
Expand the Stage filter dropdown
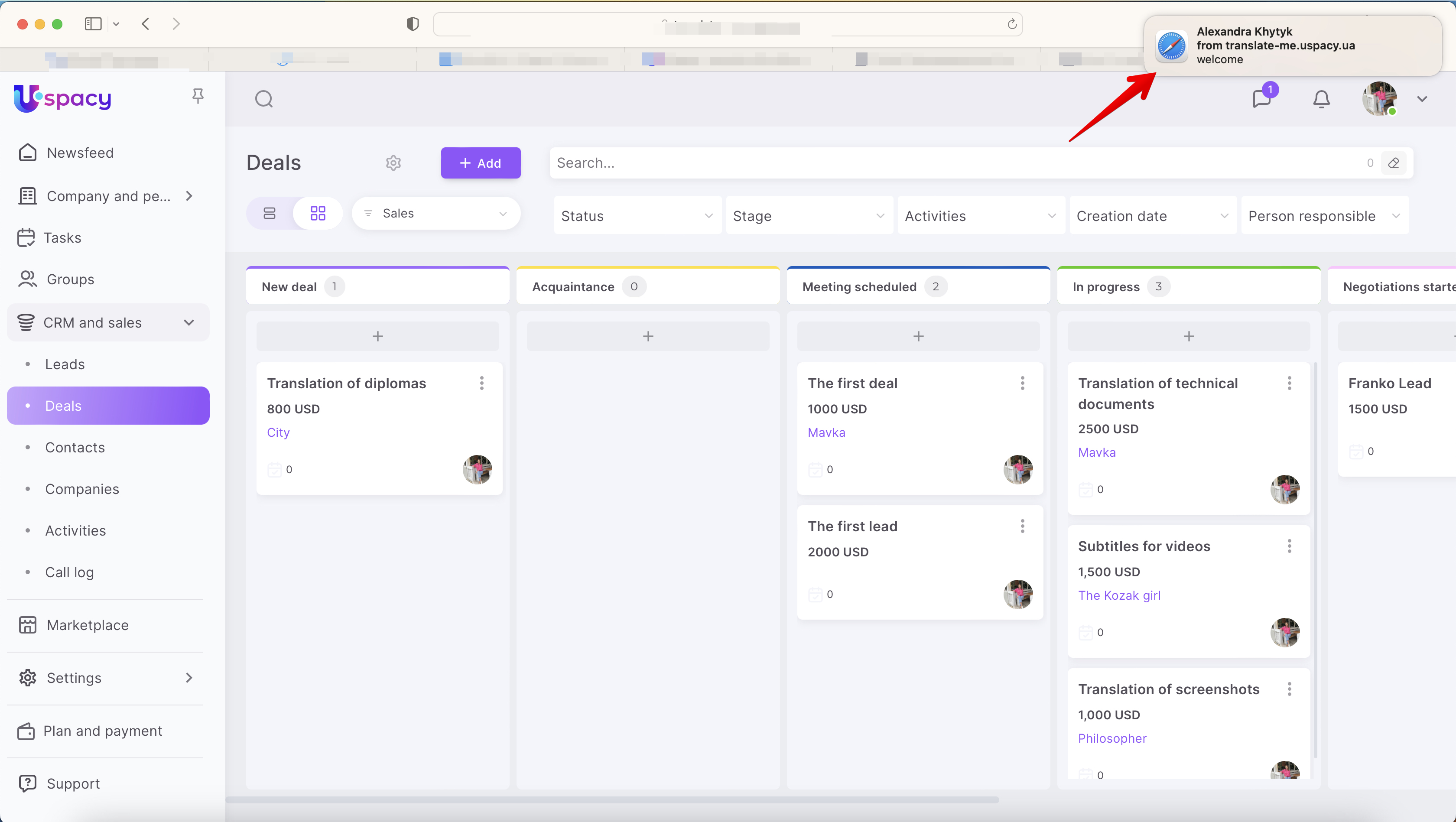(x=808, y=215)
